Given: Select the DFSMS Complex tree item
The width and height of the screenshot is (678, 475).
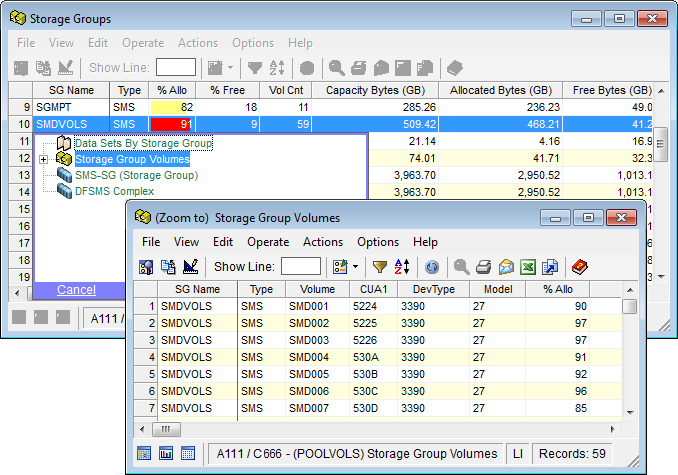Looking at the screenshot, I should [114, 191].
